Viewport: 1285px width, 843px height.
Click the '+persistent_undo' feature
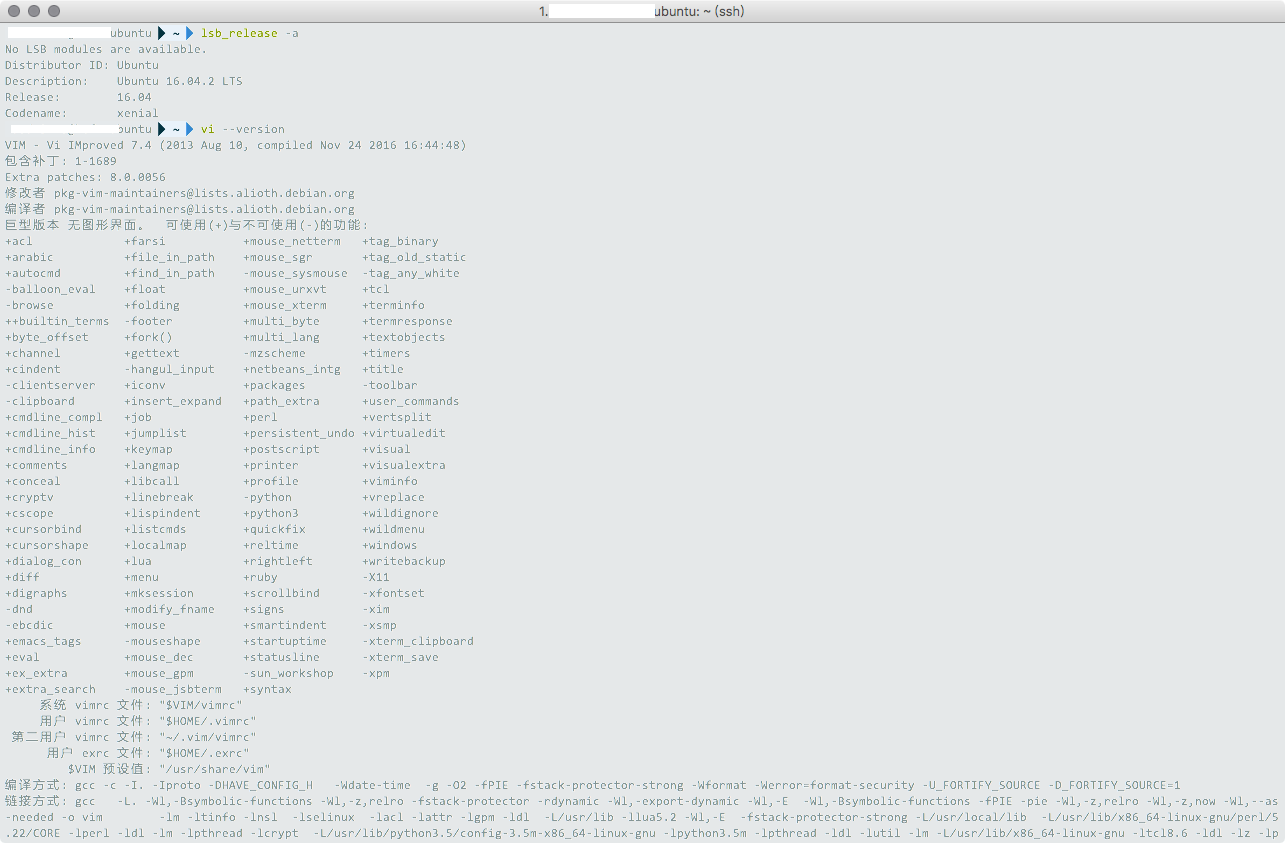click(299, 433)
